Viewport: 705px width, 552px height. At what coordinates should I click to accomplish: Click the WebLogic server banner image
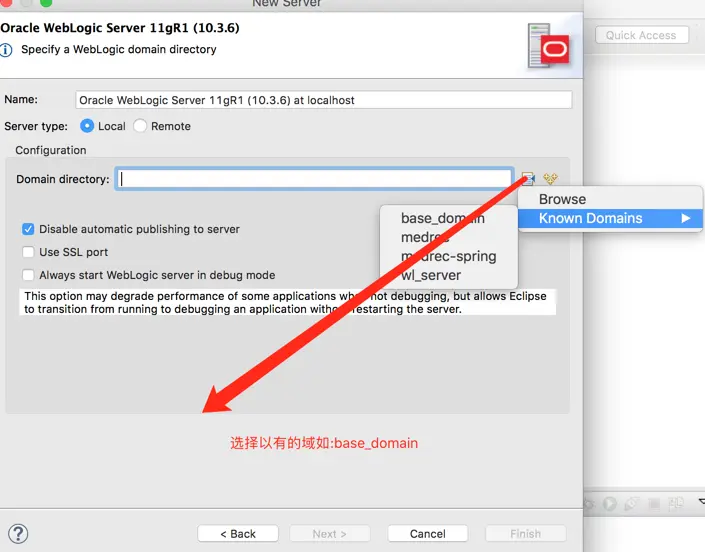548,46
